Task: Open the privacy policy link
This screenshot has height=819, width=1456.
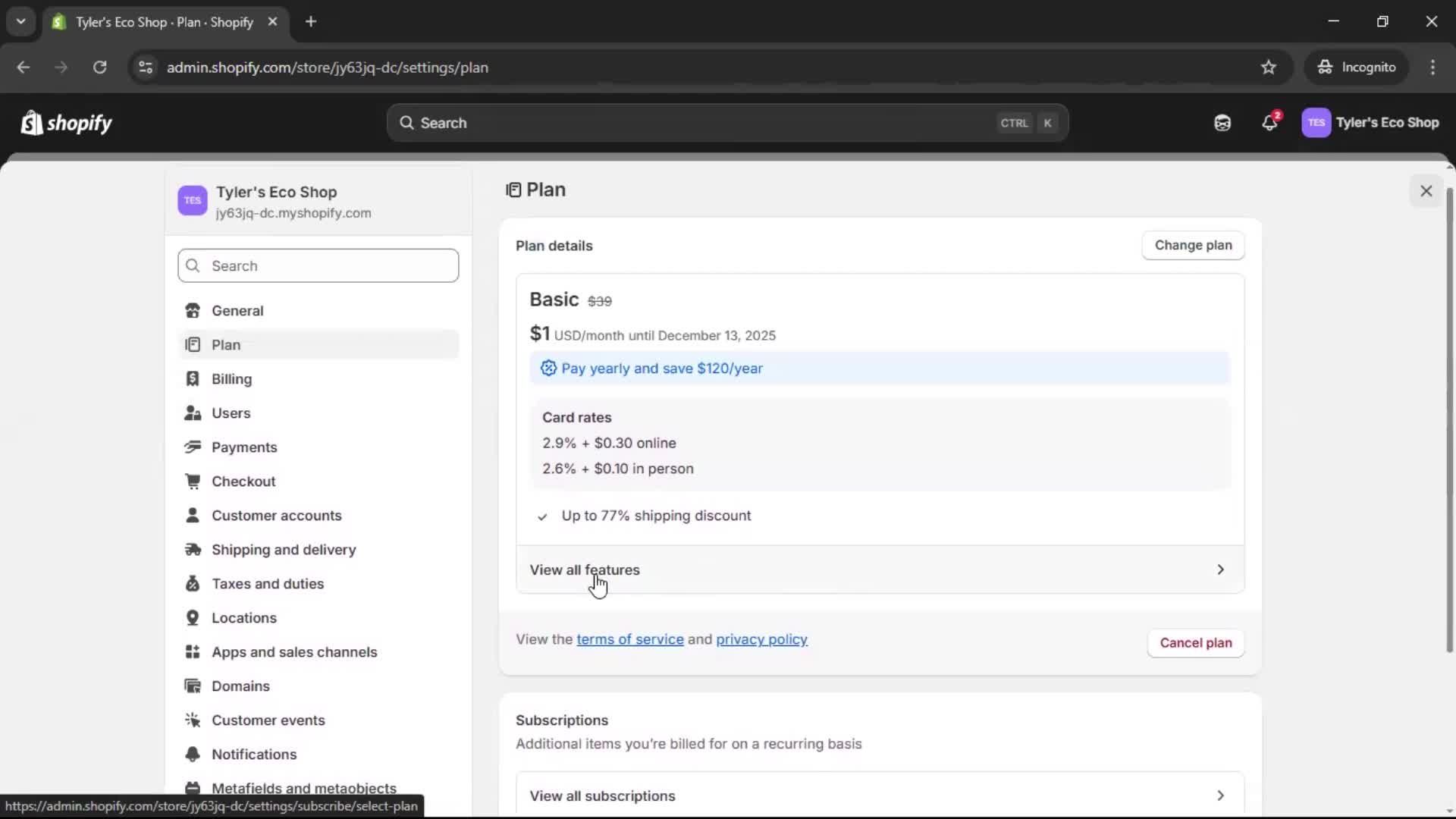Action: coord(761,639)
